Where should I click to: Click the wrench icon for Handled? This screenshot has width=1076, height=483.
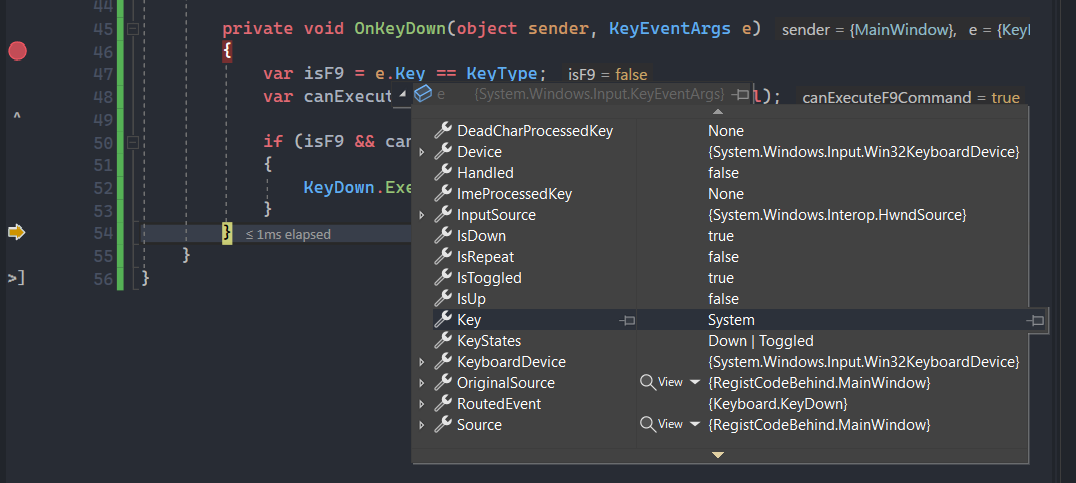(443, 173)
